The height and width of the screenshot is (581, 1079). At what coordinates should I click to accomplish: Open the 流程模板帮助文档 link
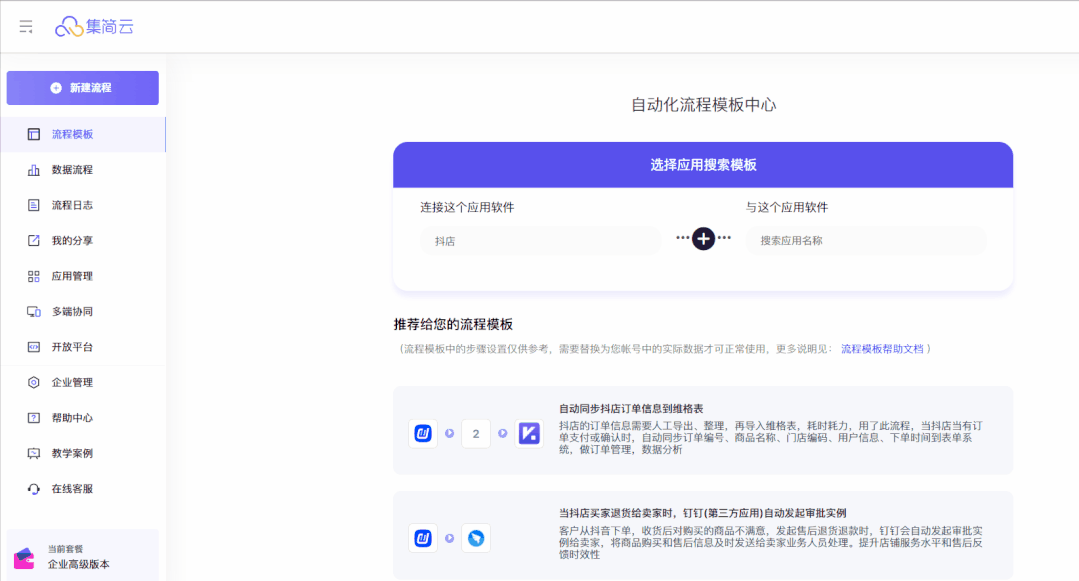[x=881, y=349]
